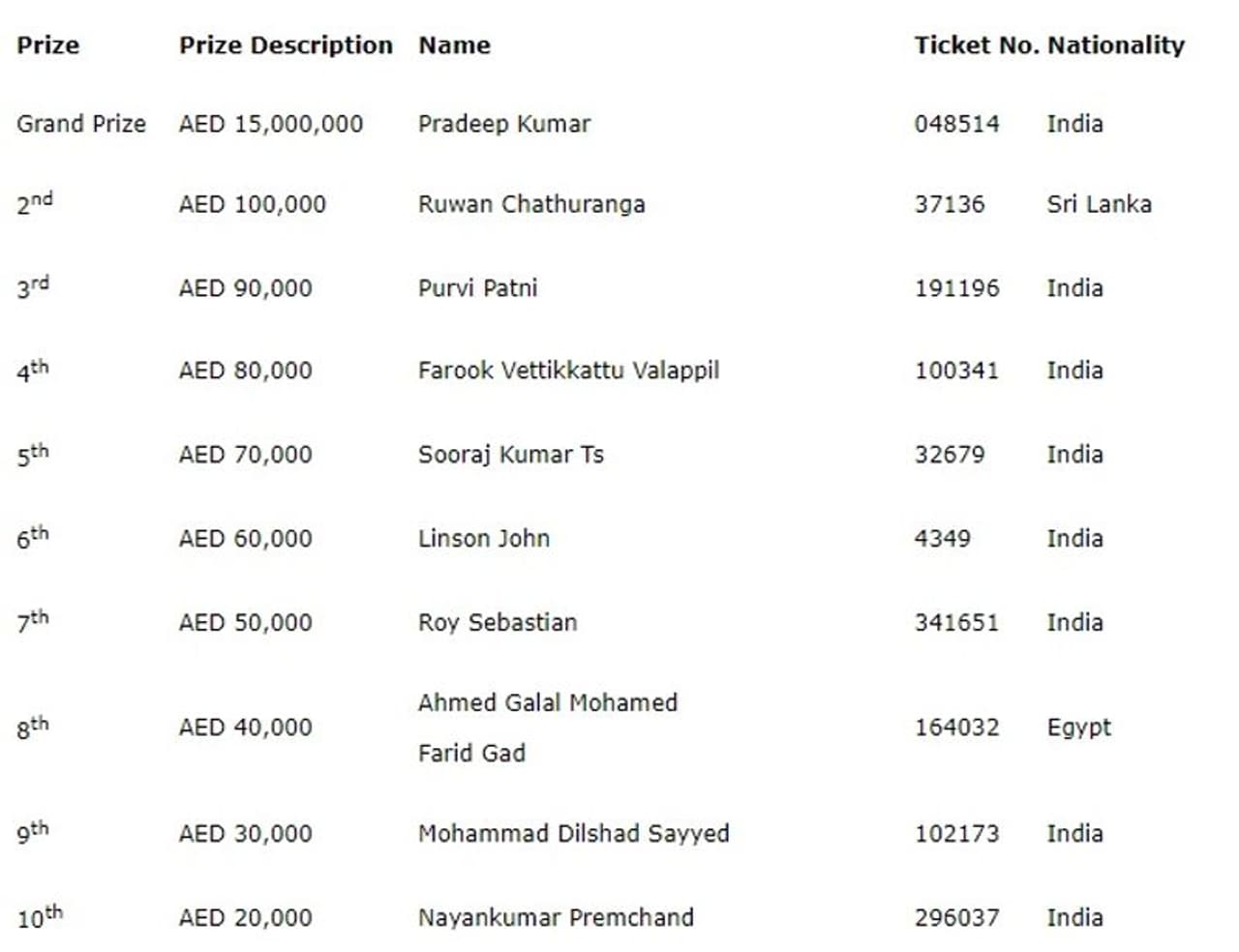Click ticket number 048514
This screenshot has height=952, width=1239.
pos(956,124)
